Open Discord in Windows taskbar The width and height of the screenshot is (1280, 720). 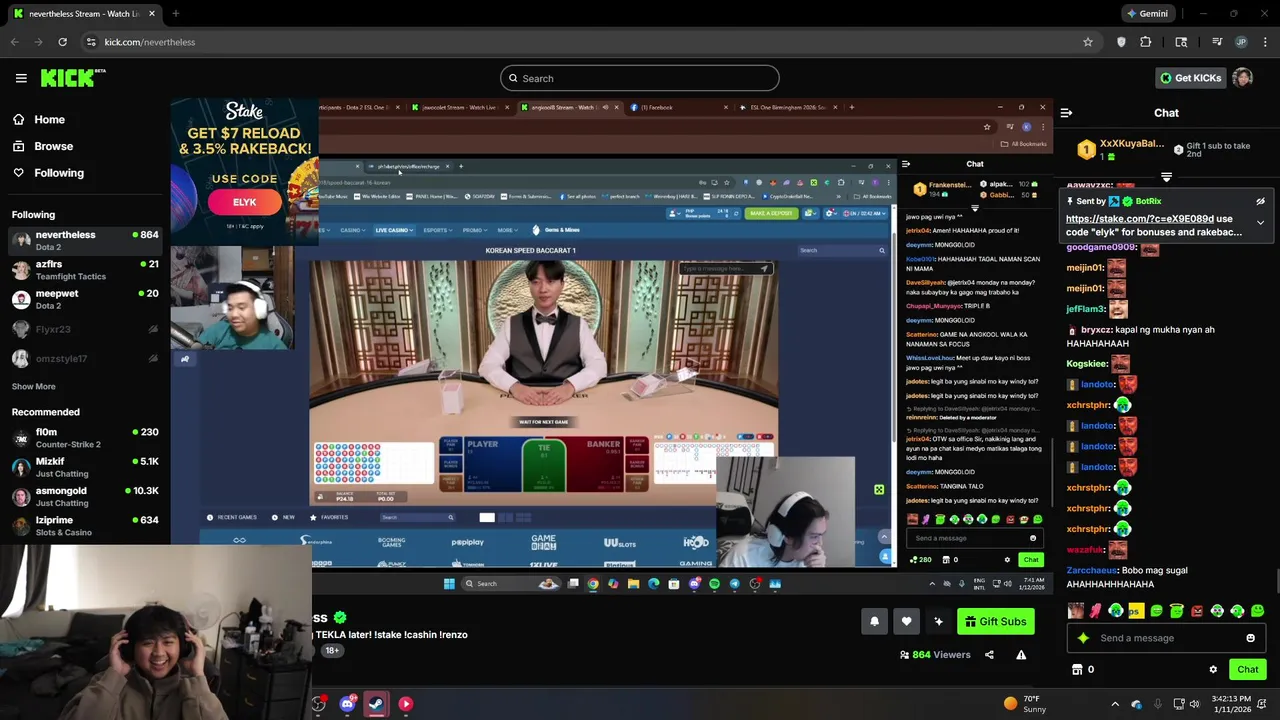coord(347,704)
